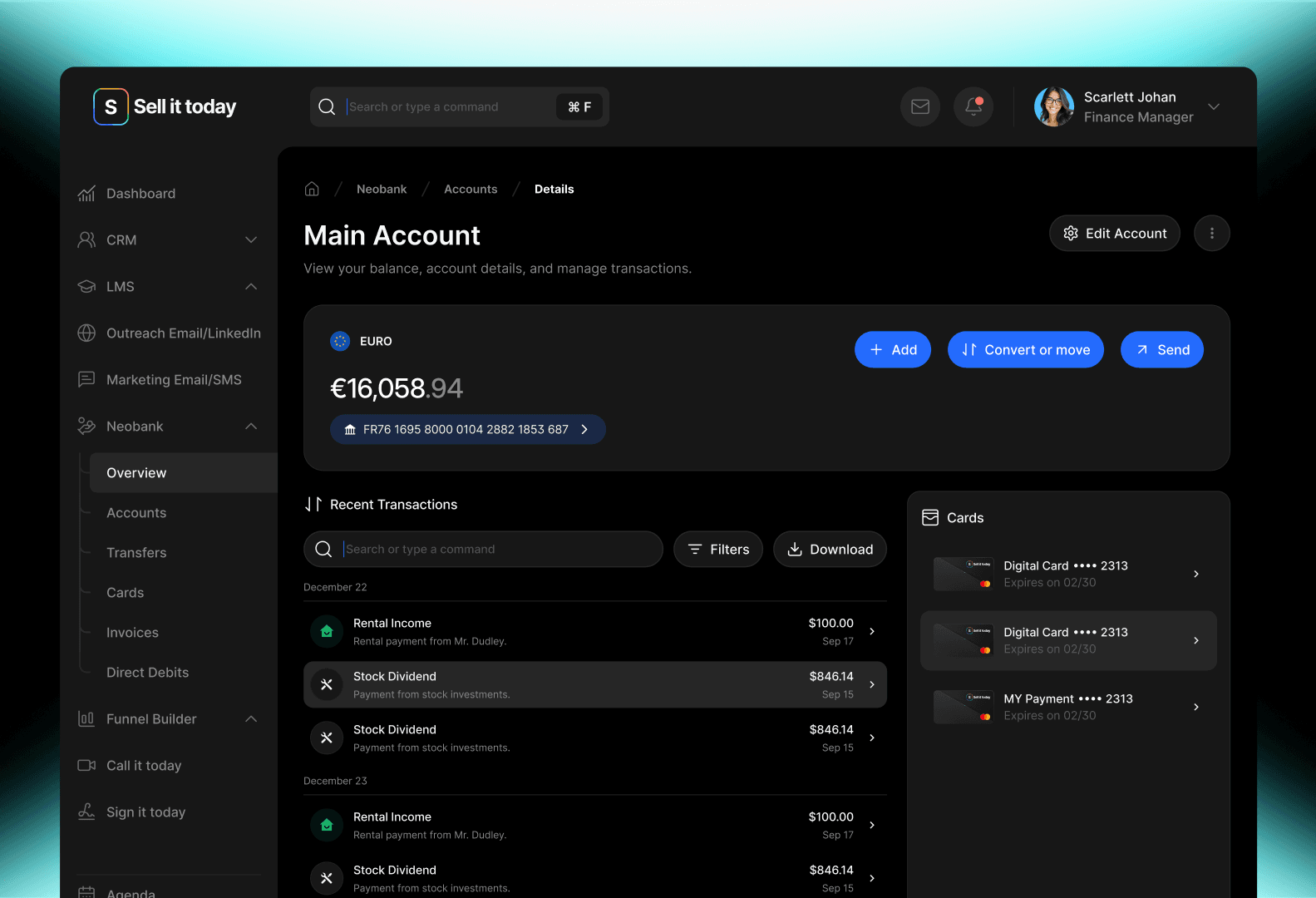Viewport: 1316px width, 898px height.
Task: Click the top search magnifier icon
Action: [327, 107]
